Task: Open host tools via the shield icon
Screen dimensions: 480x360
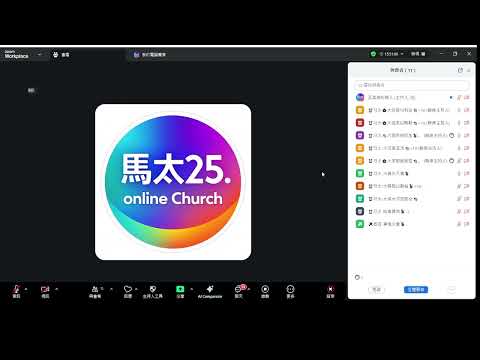Action: coord(153,291)
